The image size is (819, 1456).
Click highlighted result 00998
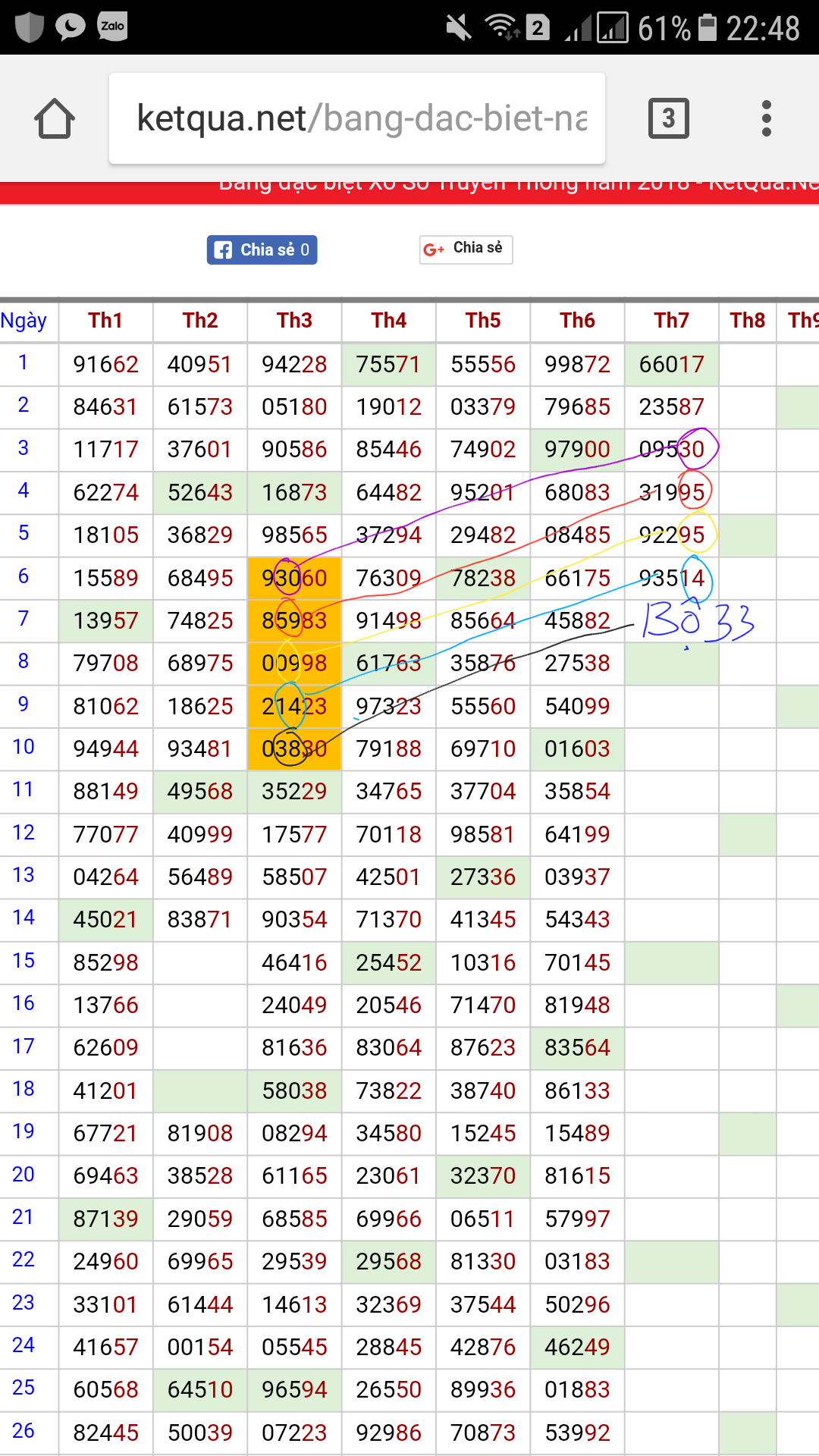click(294, 664)
